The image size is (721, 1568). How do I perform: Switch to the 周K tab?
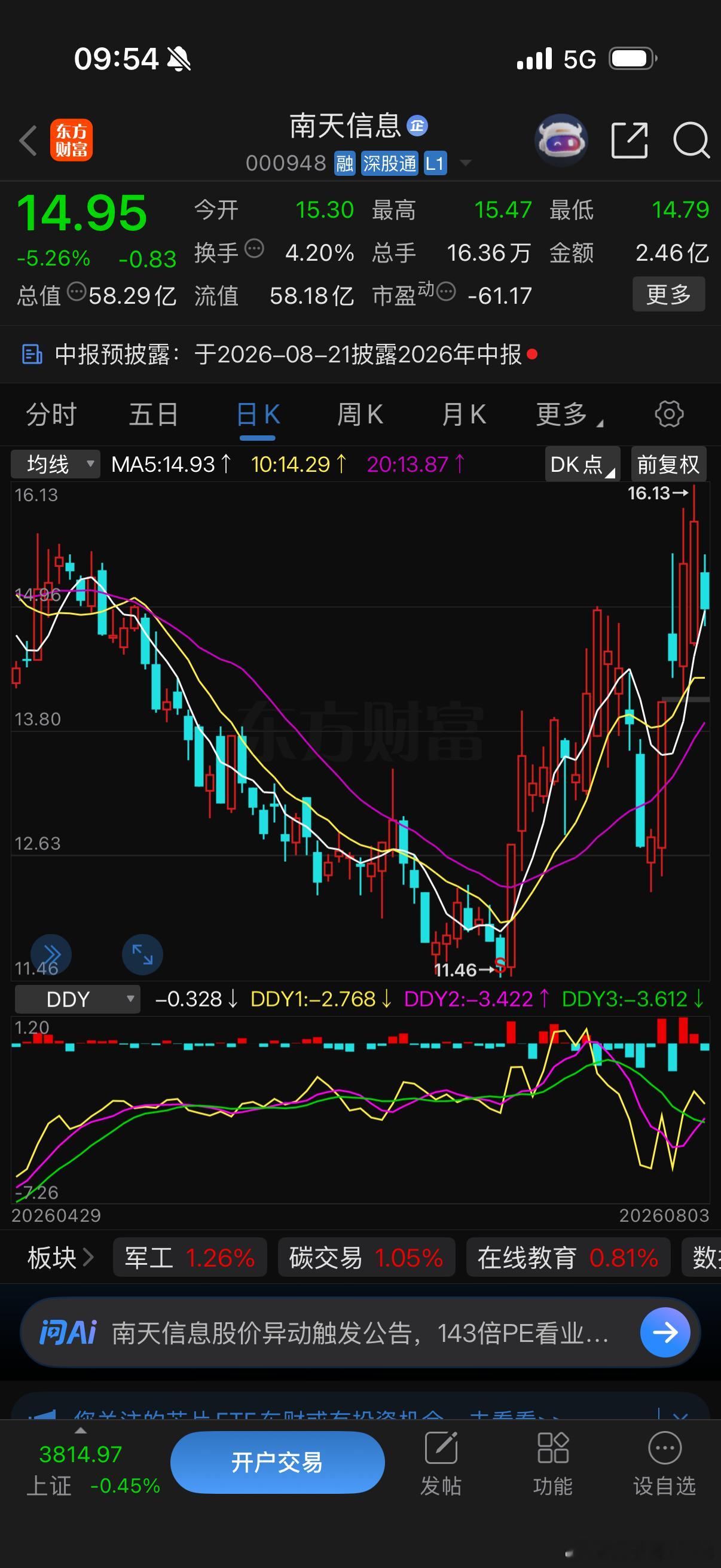[360, 414]
